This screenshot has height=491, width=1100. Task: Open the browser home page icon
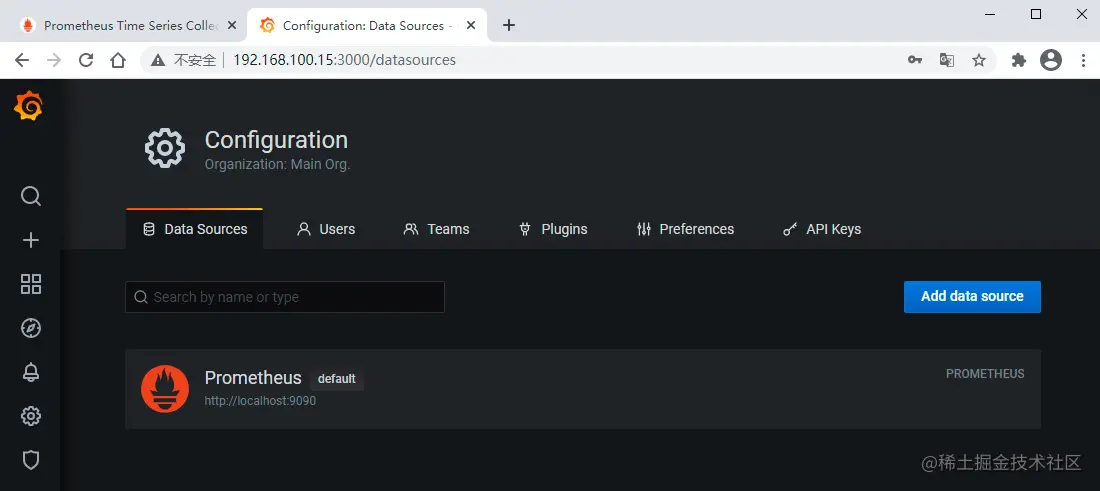click(x=118, y=60)
